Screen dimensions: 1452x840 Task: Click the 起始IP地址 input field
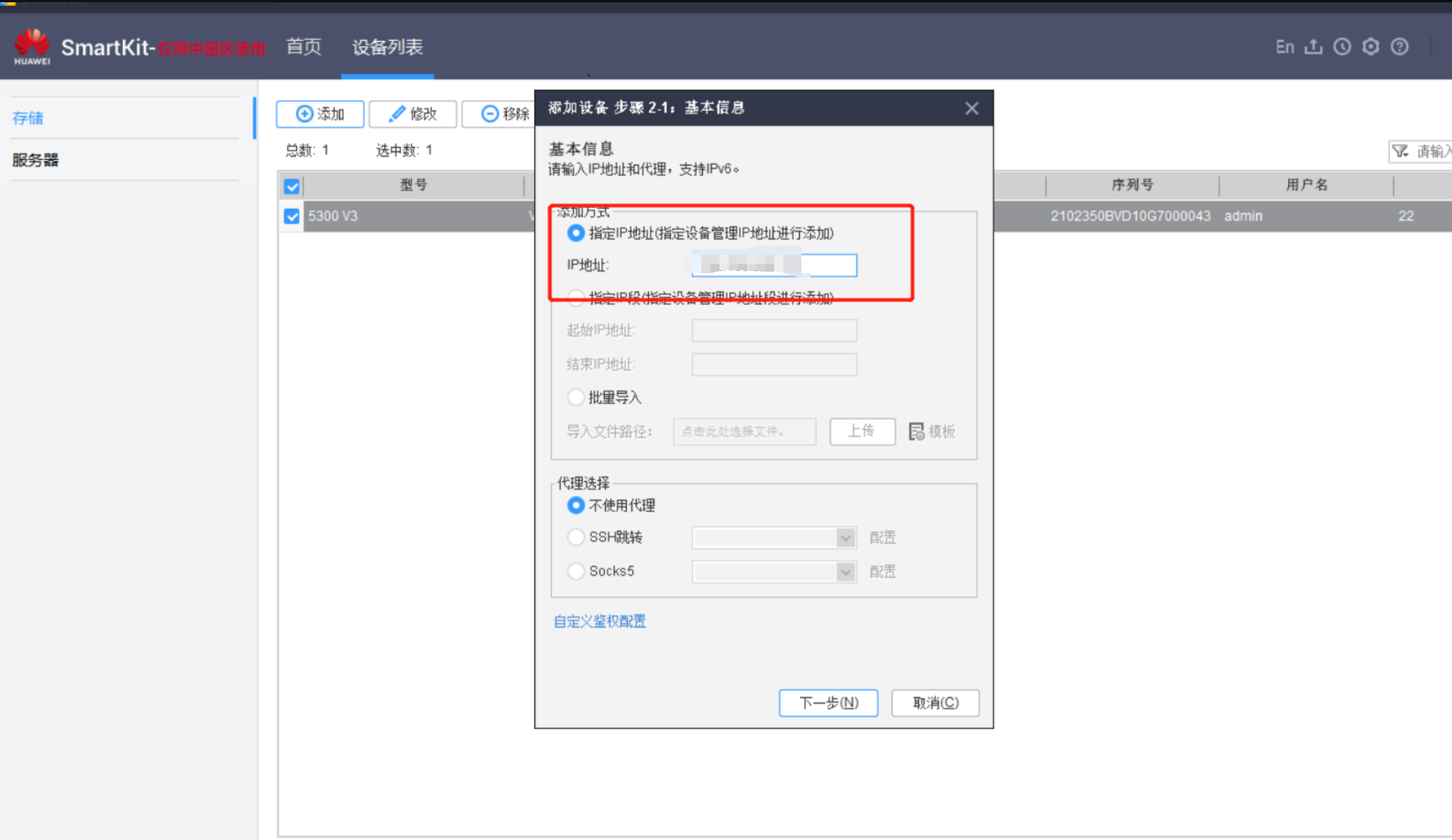pyautogui.click(x=774, y=330)
